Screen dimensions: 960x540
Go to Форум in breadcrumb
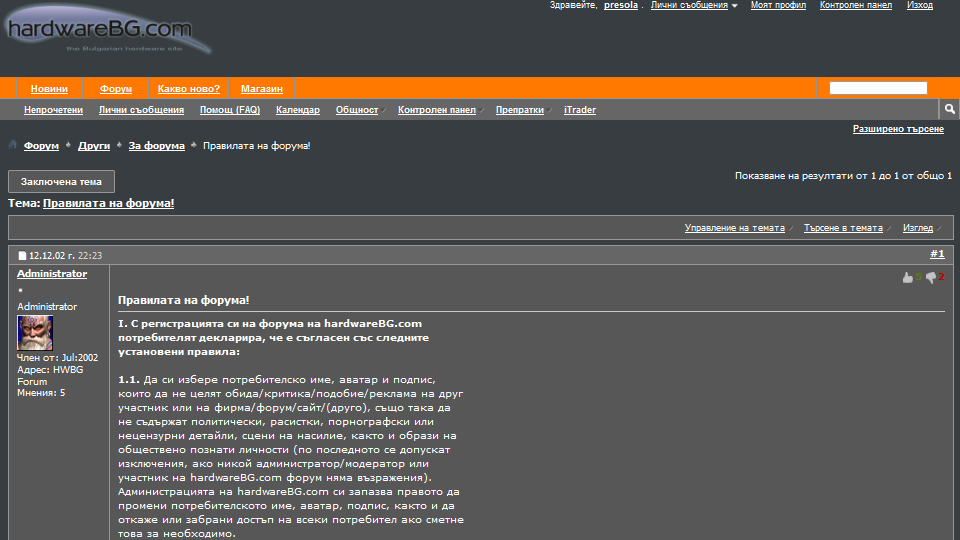tap(41, 146)
